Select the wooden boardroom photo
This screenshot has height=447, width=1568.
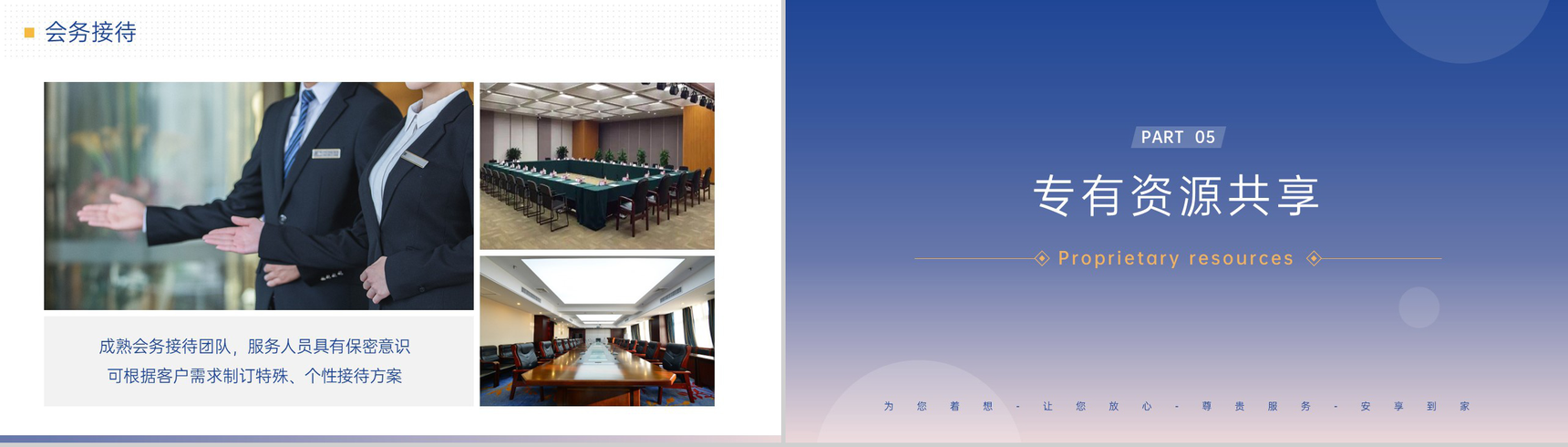click(597, 331)
